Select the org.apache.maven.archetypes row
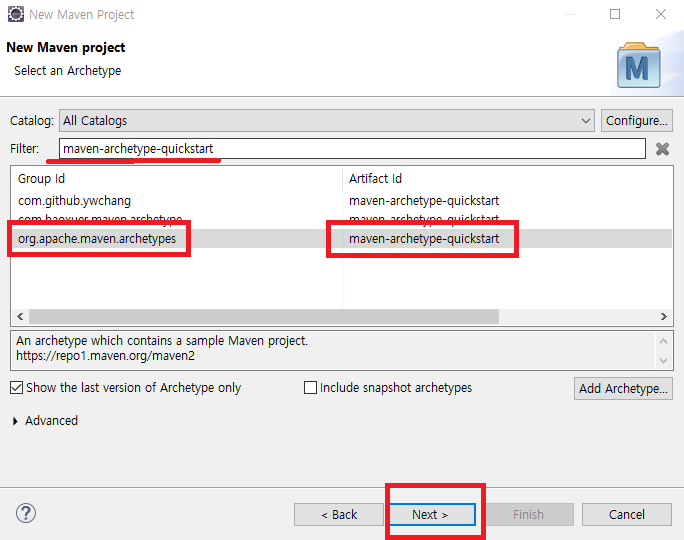 point(341,239)
